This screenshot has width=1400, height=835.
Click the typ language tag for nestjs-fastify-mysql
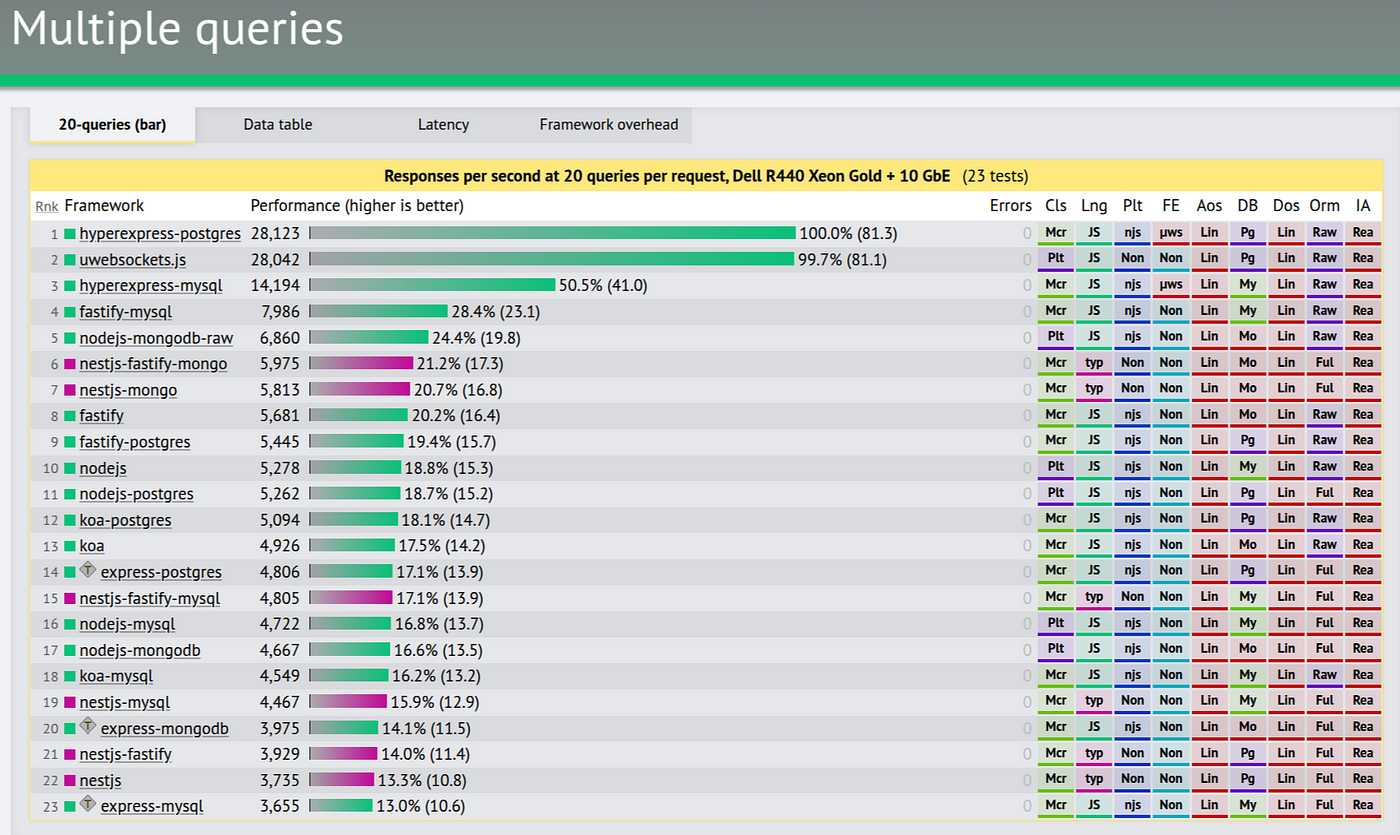click(x=1094, y=597)
